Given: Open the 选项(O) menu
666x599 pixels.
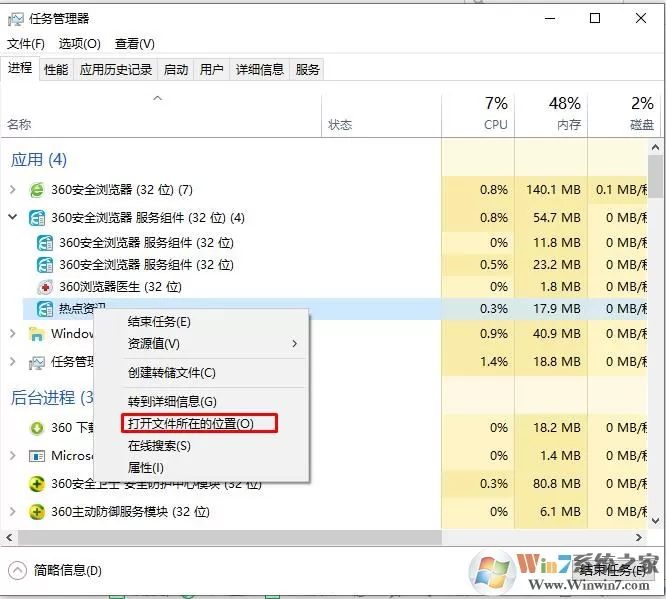Looking at the screenshot, I should point(79,44).
